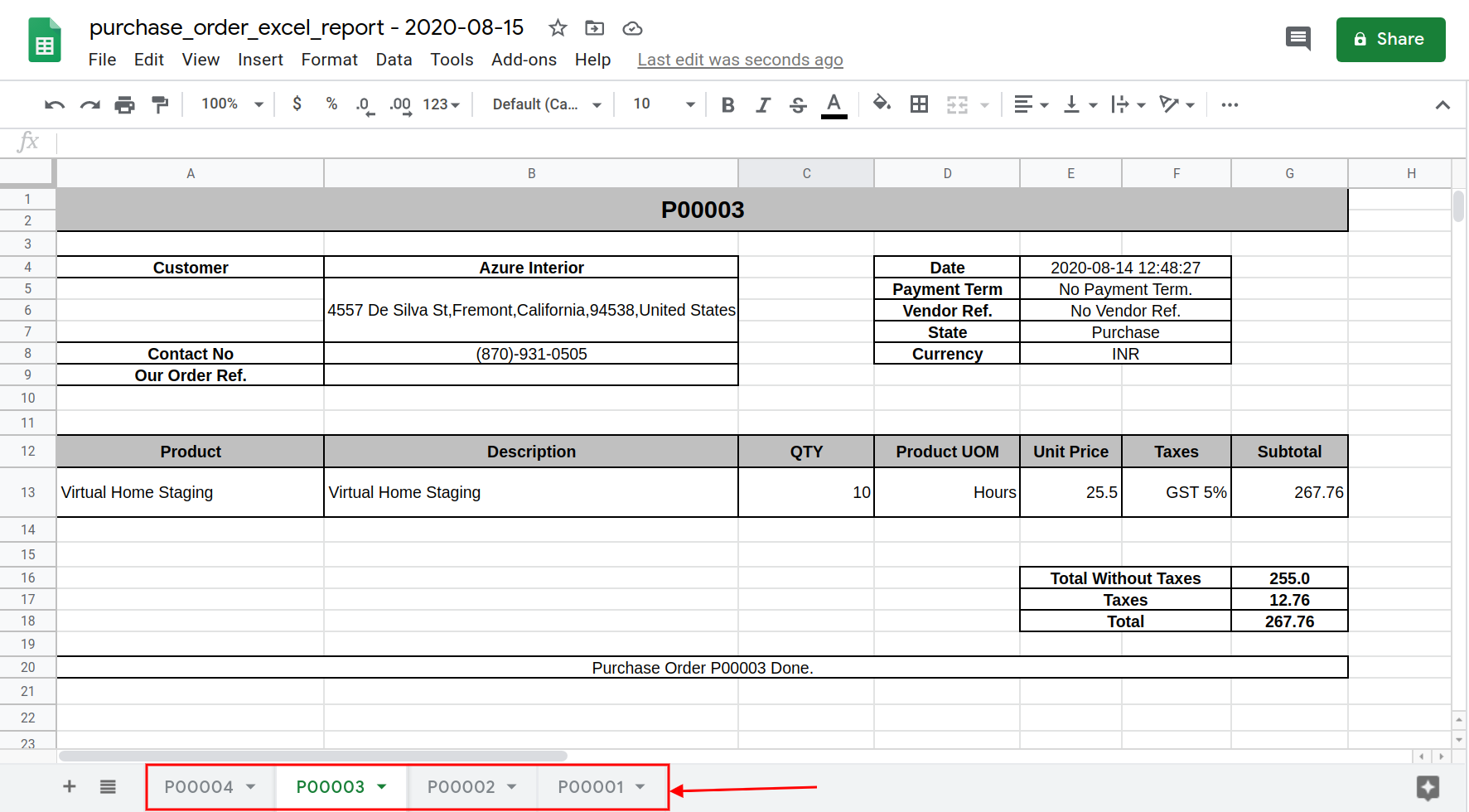
Task: Open the fill color bucket
Action: click(882, 104)
